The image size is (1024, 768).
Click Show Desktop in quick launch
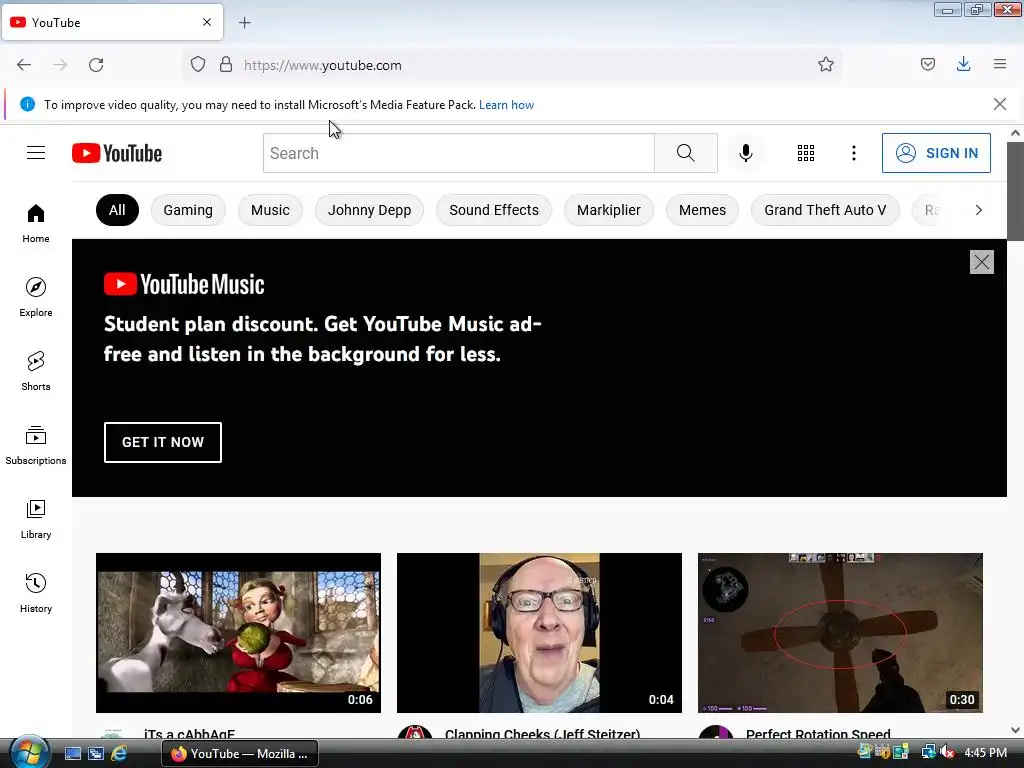coord(72,754)
